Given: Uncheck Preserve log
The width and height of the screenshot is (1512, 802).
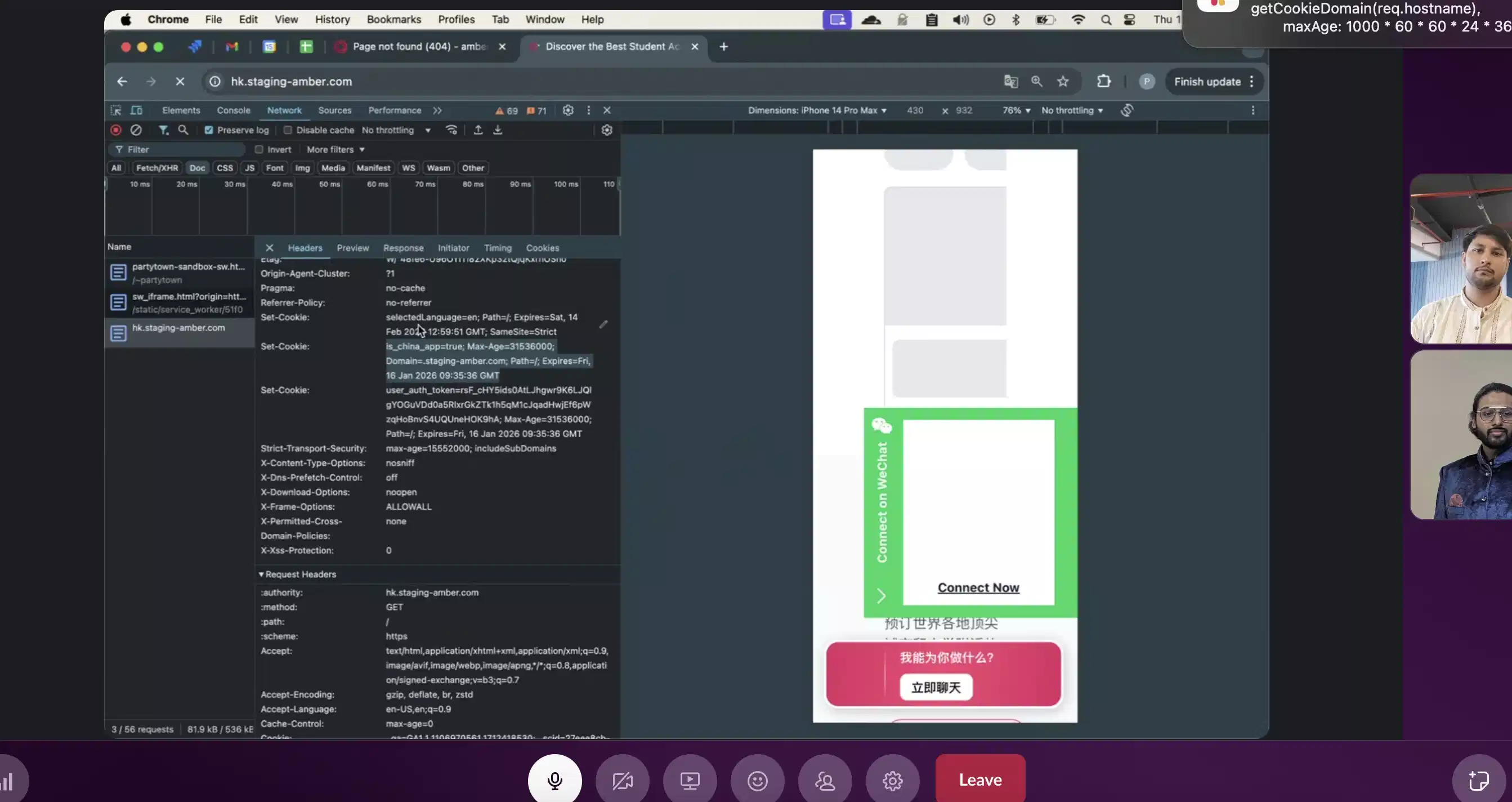Looking at the screenshot, I should 208,130.
